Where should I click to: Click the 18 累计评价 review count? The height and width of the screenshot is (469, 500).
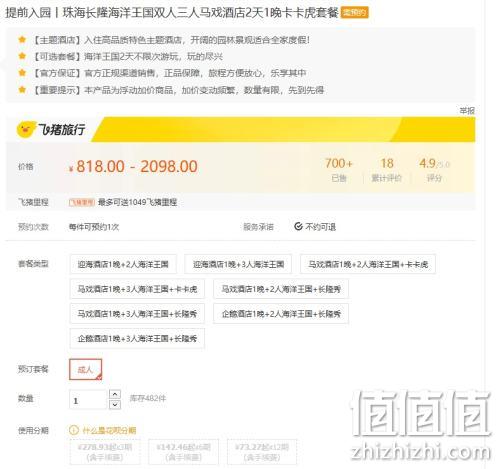[x=387, y=170]
